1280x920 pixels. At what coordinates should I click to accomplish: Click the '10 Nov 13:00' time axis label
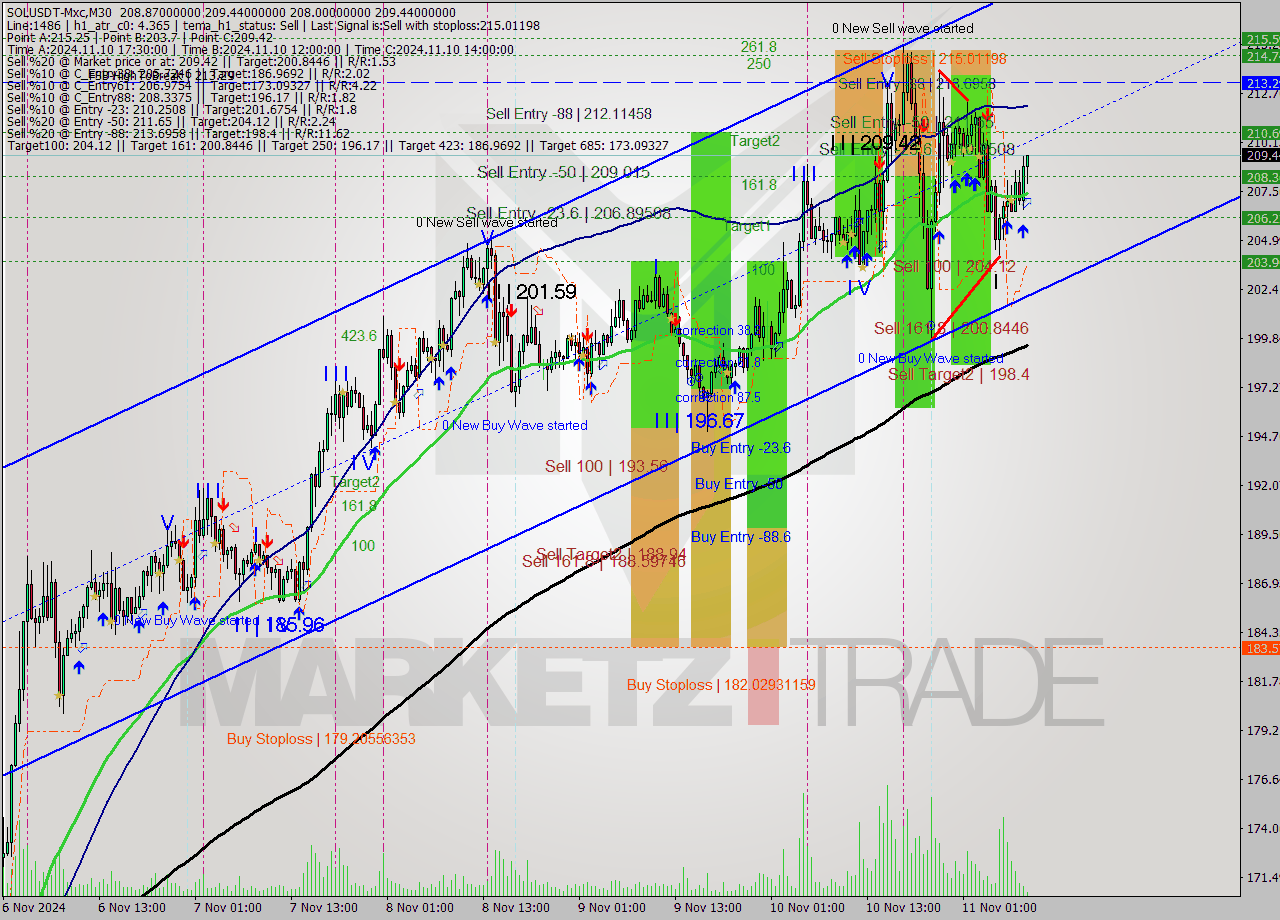click(x=903, y=908)
